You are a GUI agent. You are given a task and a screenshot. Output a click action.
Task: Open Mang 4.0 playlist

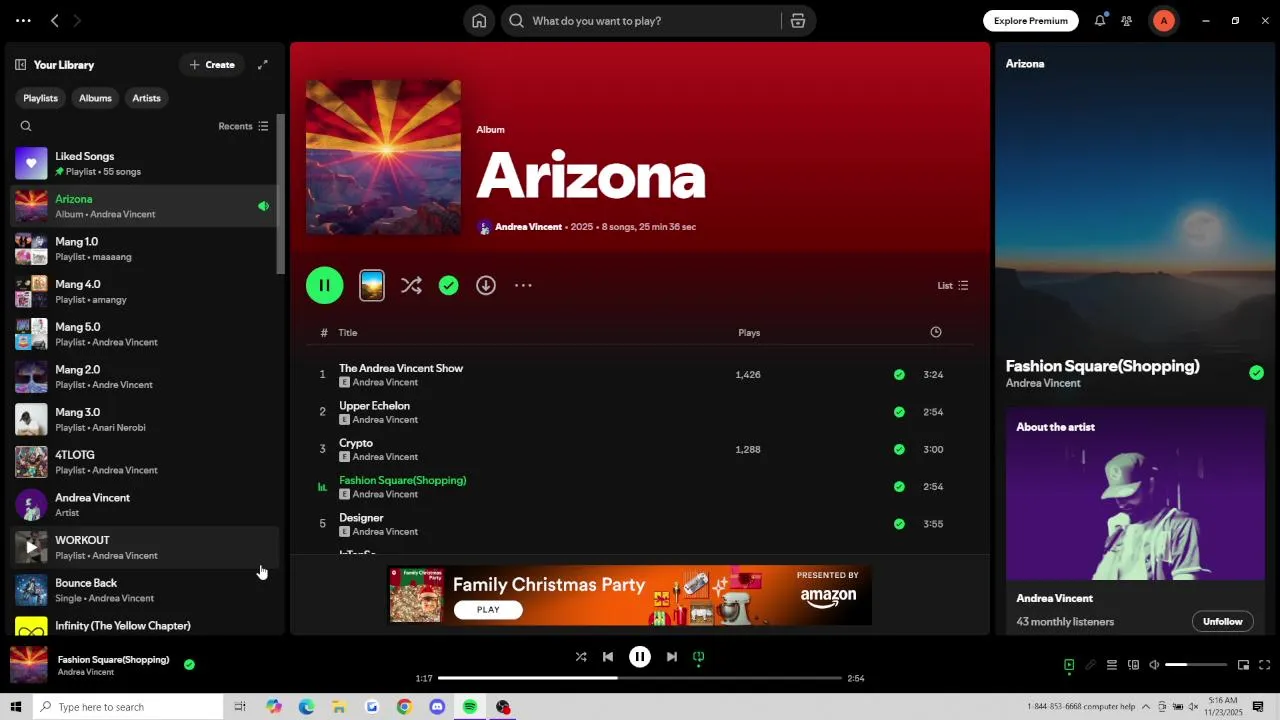pyautogui.click(x=143, y=291)
